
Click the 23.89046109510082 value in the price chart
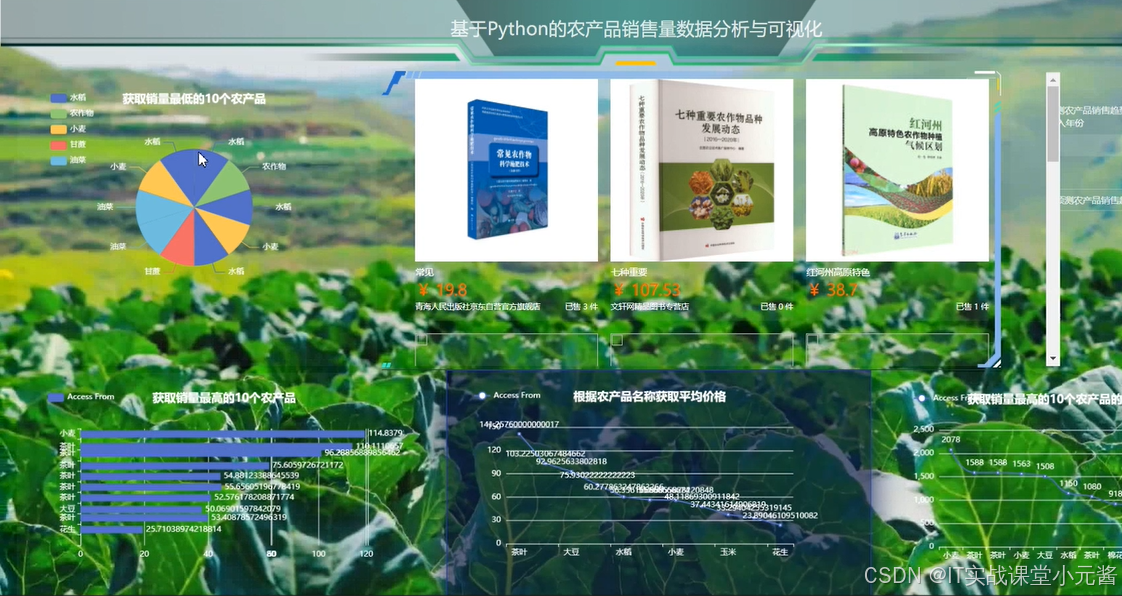(x=780, y=515)
